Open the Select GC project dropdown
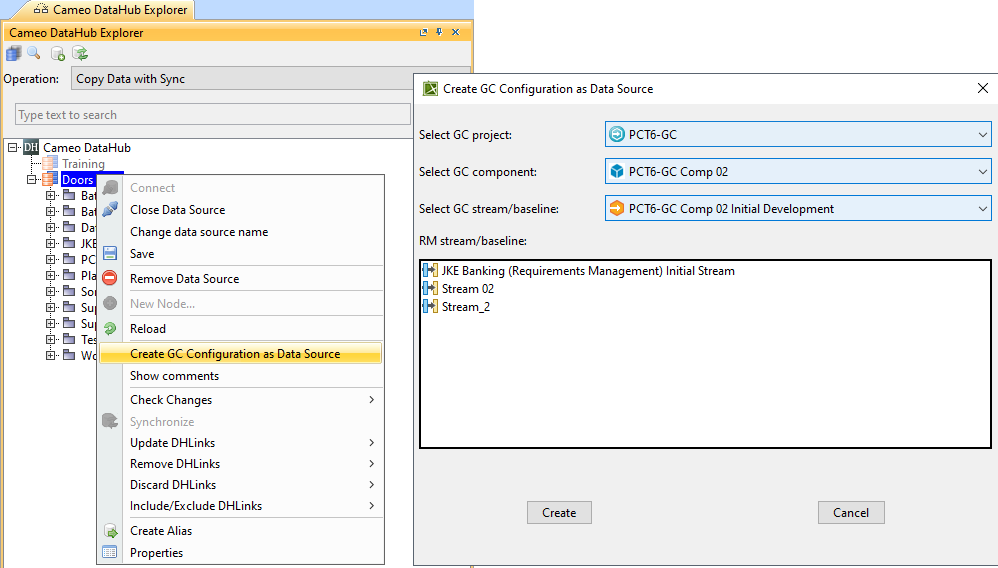This screenshot has width=998, height=568. (797, 135)
